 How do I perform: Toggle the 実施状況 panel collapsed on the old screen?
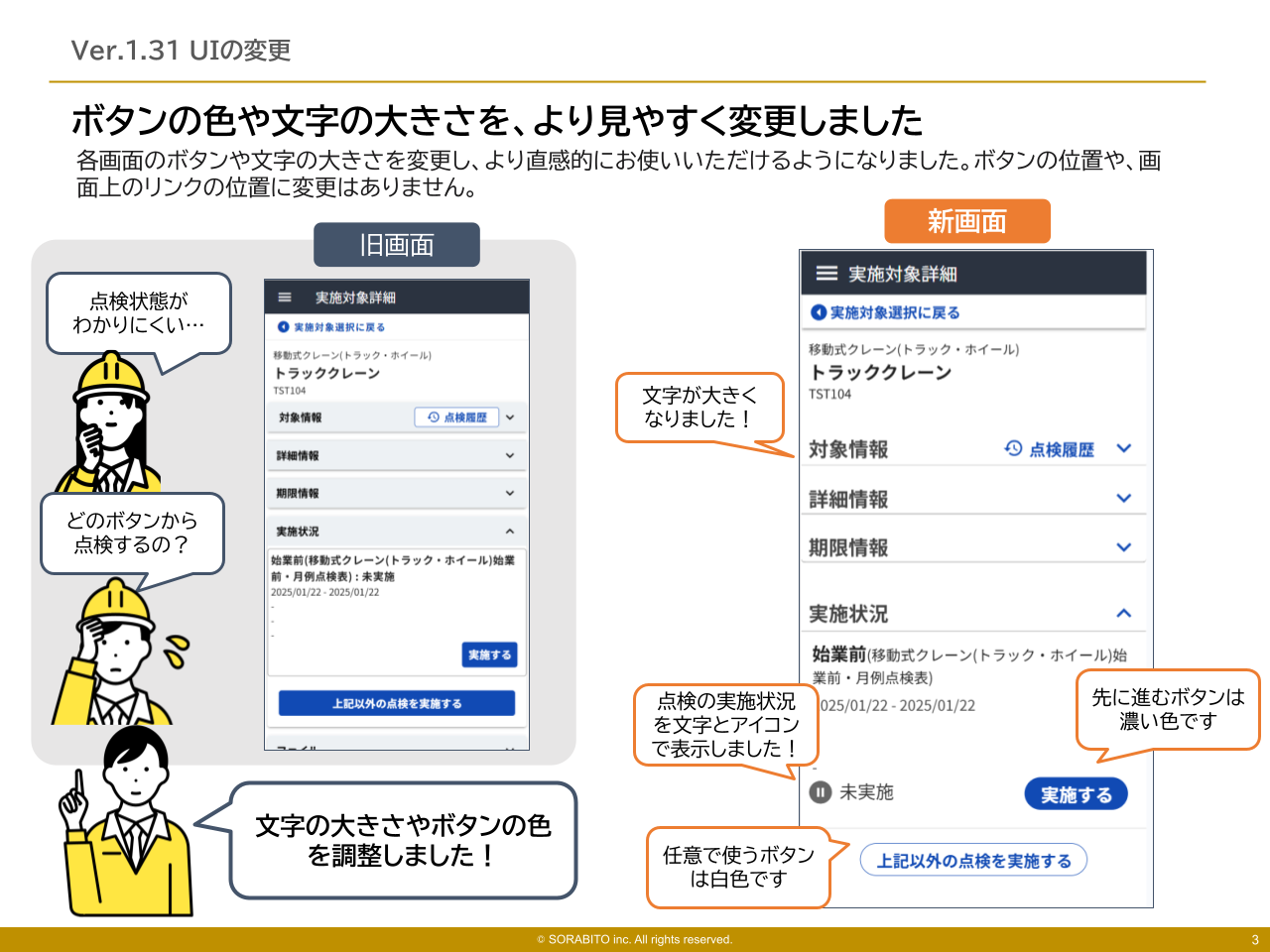click(x=509, y=531)
